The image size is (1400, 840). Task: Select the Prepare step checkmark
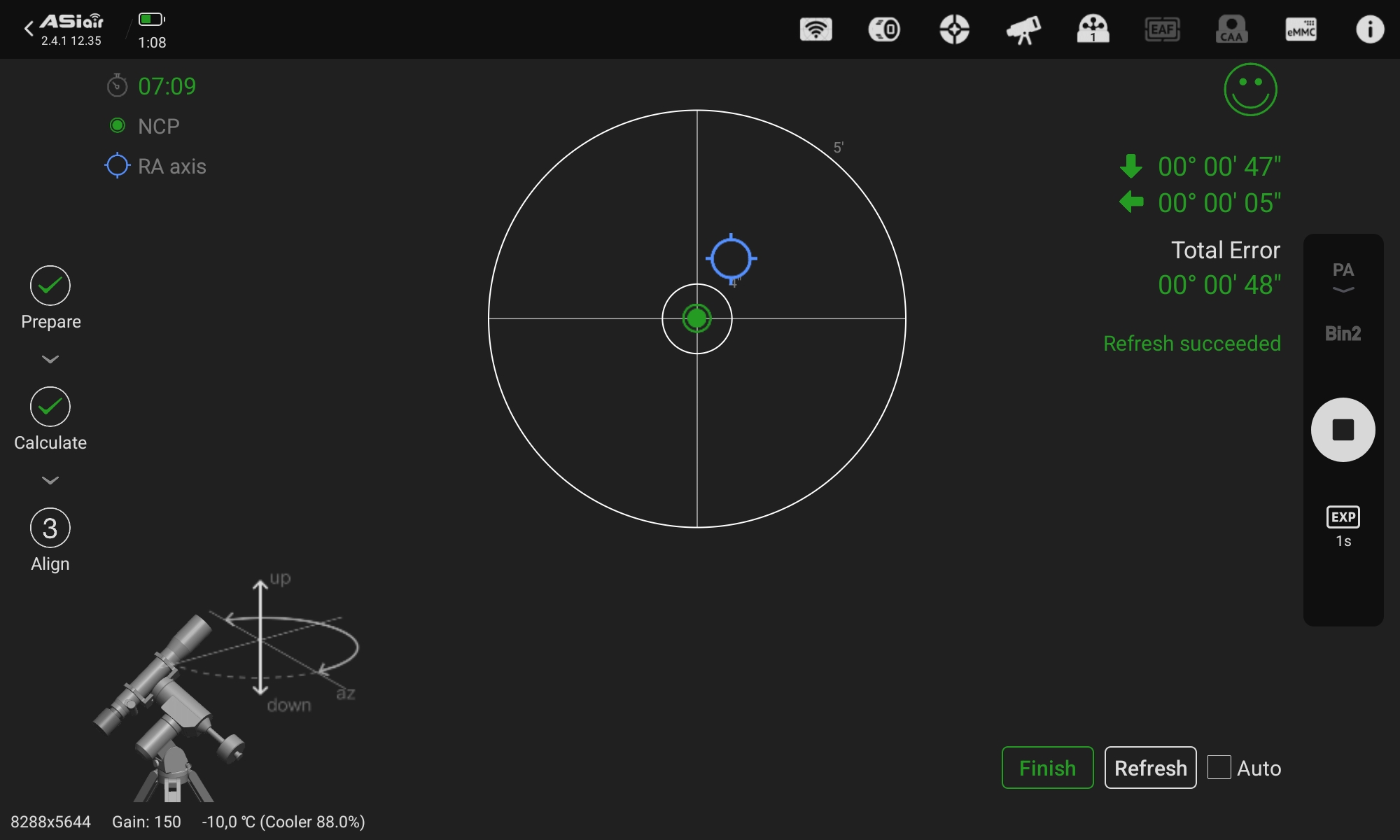(x=50, y=286)
